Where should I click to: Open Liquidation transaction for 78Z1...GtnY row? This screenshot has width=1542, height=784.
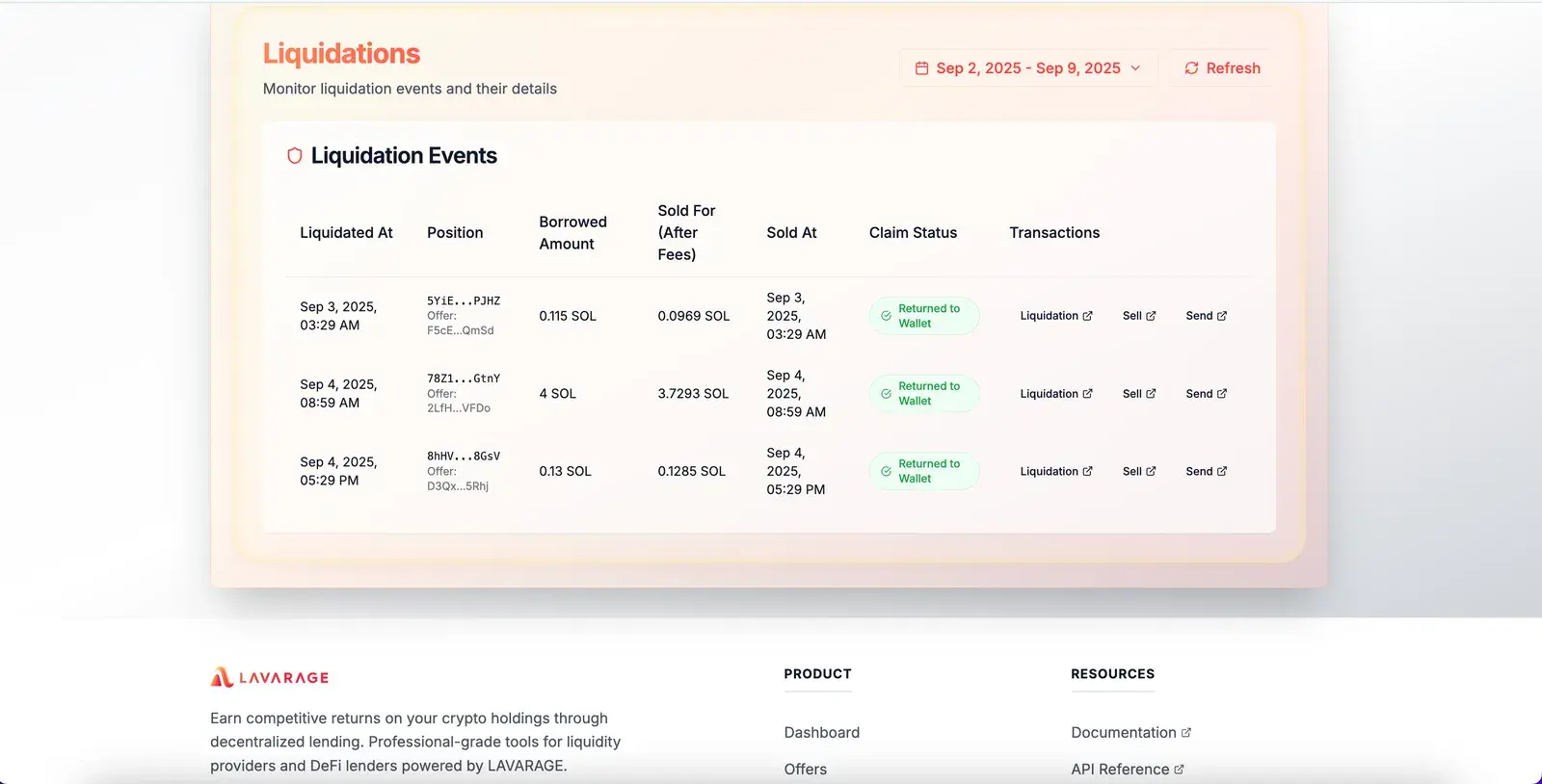point(1056,394)
